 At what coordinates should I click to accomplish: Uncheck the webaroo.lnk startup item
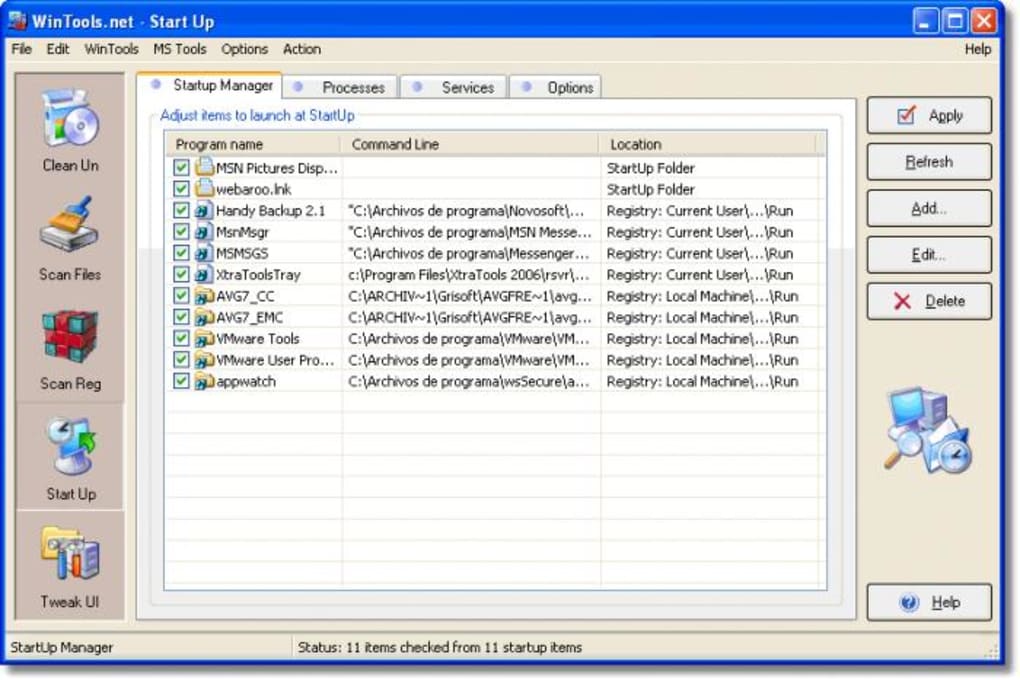(181, 189)
